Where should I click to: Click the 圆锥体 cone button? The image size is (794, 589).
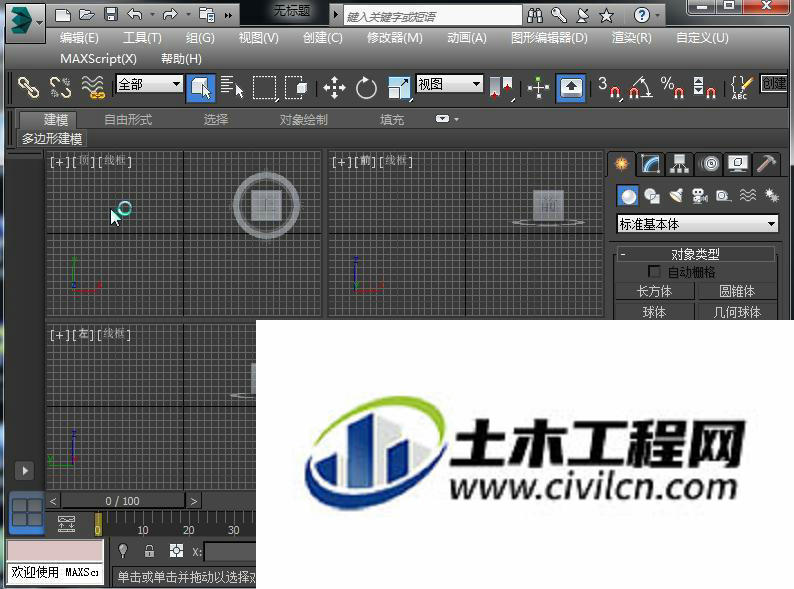pos(737,291)
